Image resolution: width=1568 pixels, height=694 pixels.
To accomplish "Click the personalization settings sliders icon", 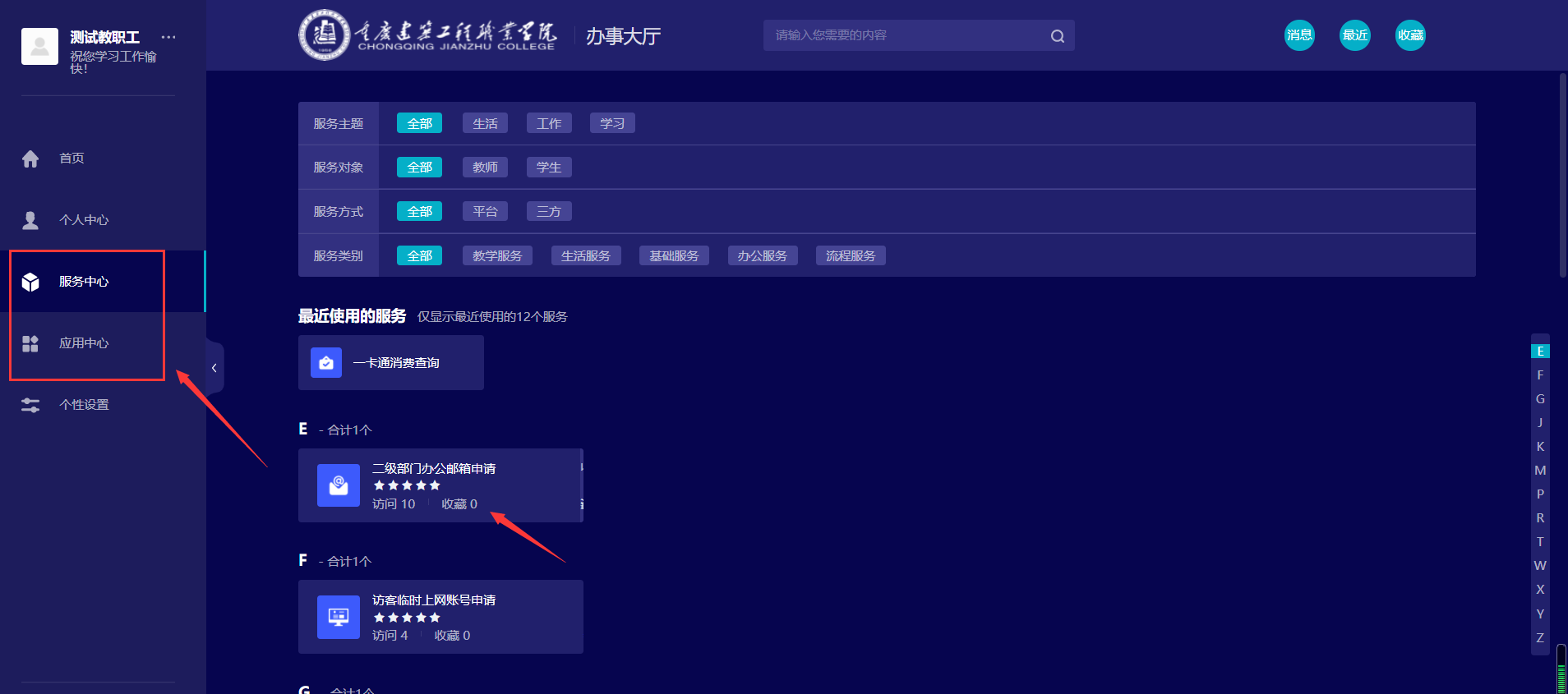I will click(30, 405).
